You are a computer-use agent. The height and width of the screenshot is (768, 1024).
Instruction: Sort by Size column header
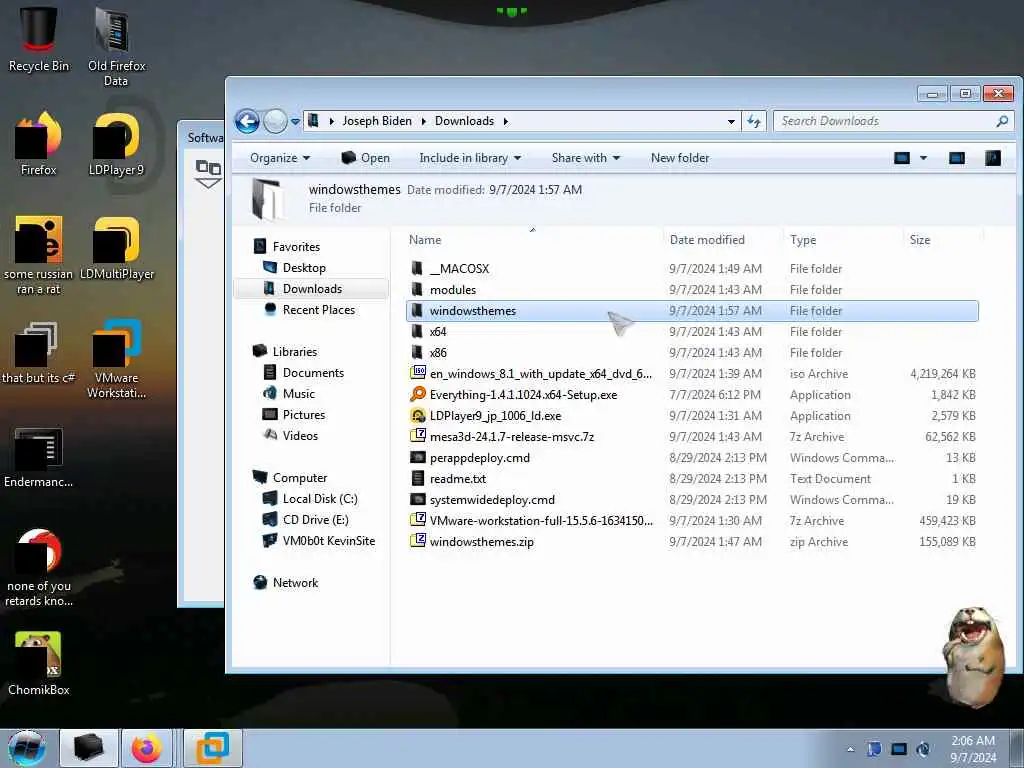click(x=920, y=240)
